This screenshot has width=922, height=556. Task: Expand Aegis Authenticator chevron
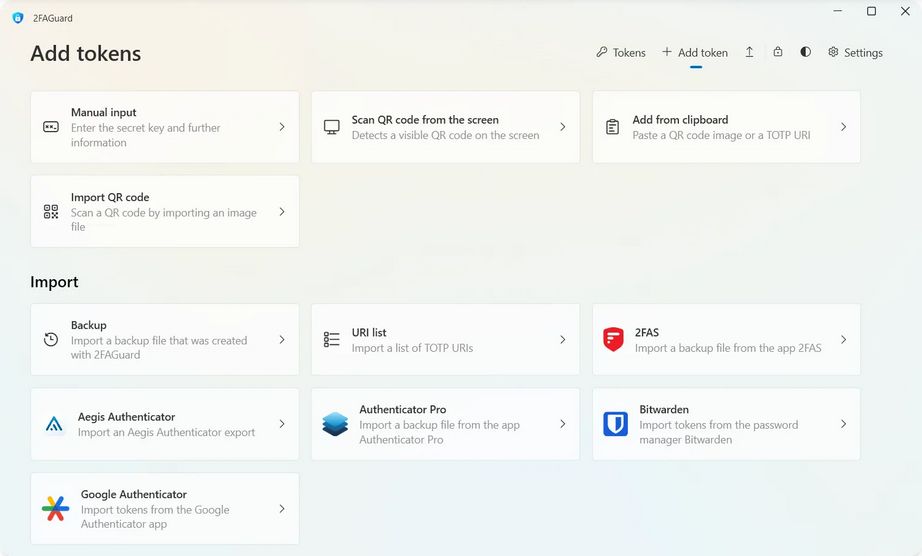coord(282,424)
